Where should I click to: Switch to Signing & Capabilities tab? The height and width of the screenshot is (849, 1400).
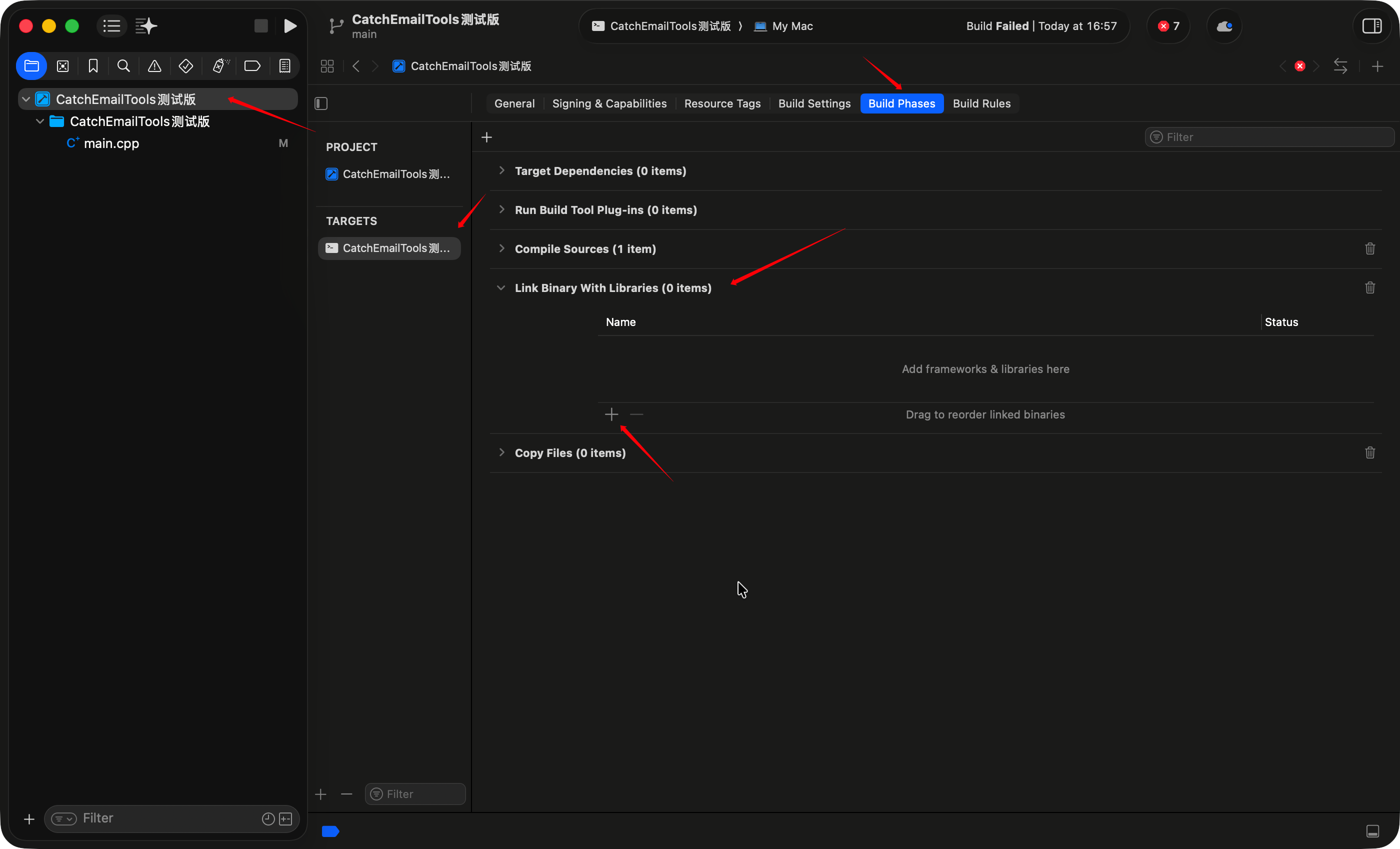609,103
